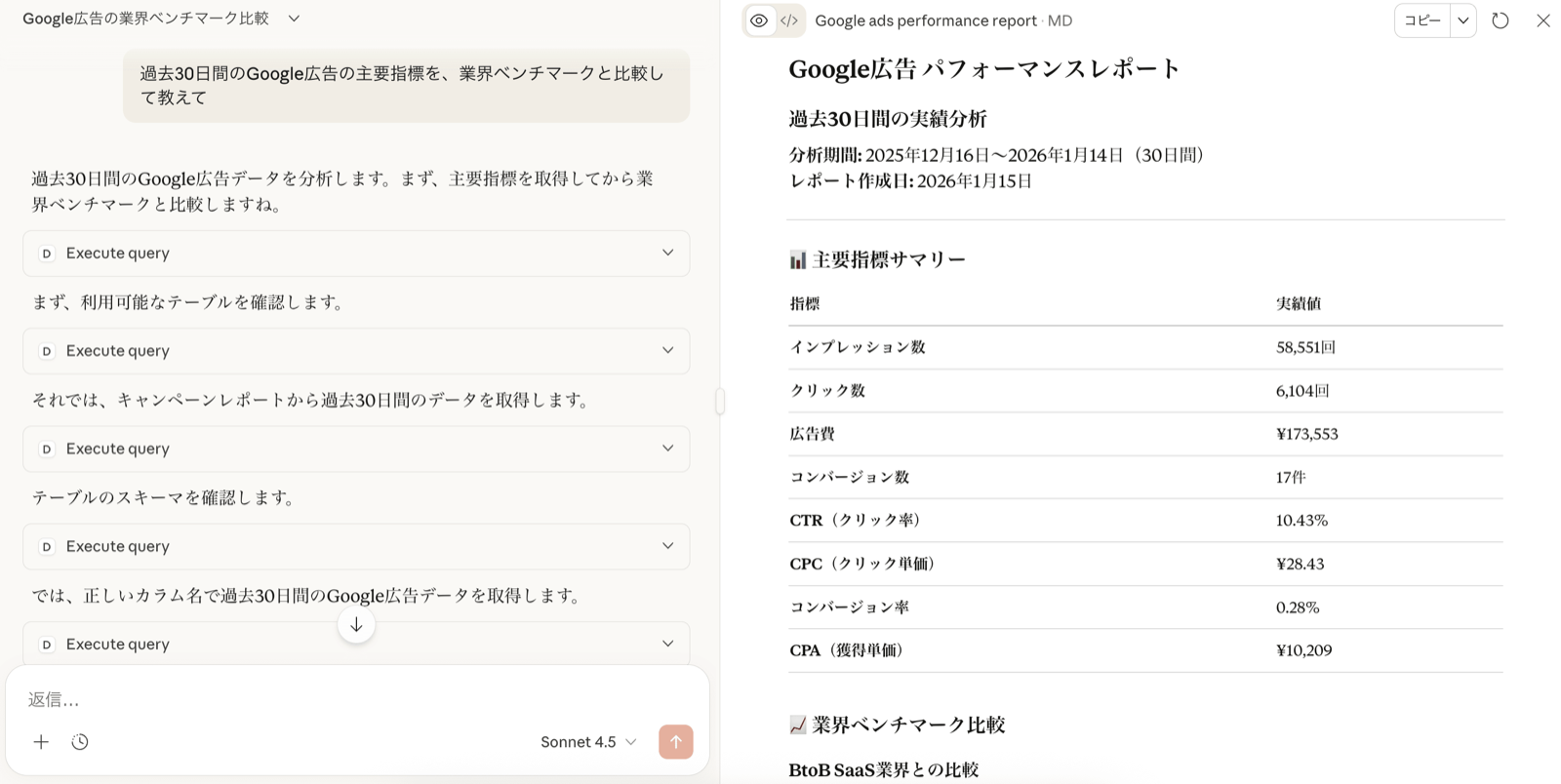
Task: Click the plus attachment icon
Action: click(41, 742)
